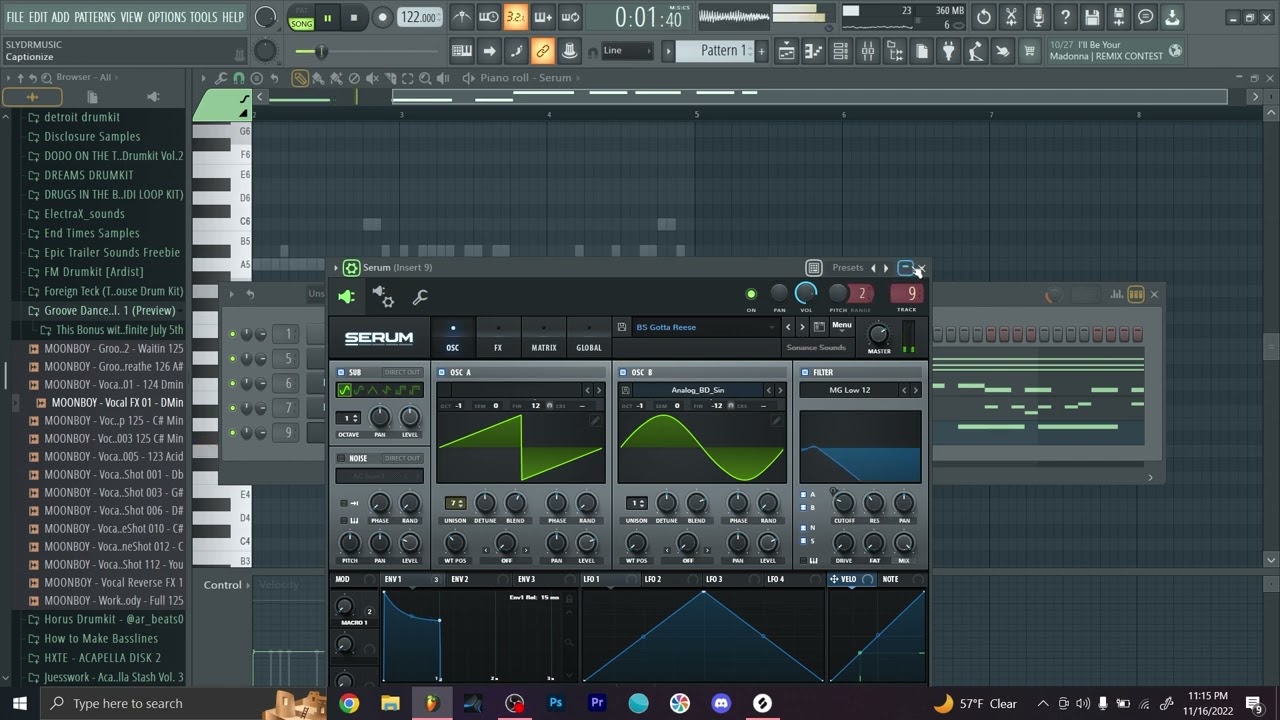Open the TOOLS menu

pos(203,17)
